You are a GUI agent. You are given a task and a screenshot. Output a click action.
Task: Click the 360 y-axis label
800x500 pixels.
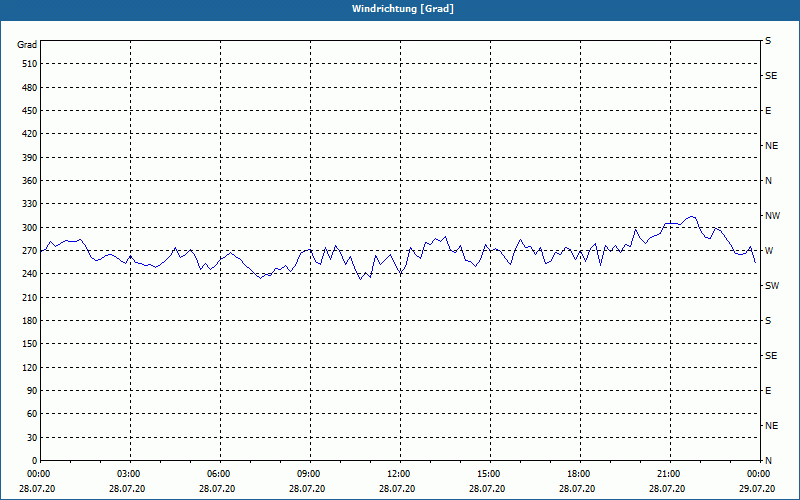click(30, 181)
